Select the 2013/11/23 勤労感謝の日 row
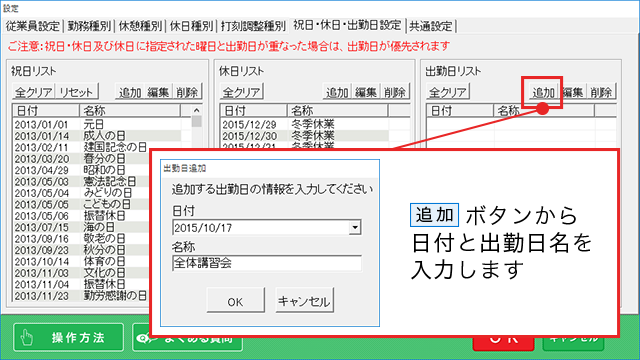 coord(82,296)
